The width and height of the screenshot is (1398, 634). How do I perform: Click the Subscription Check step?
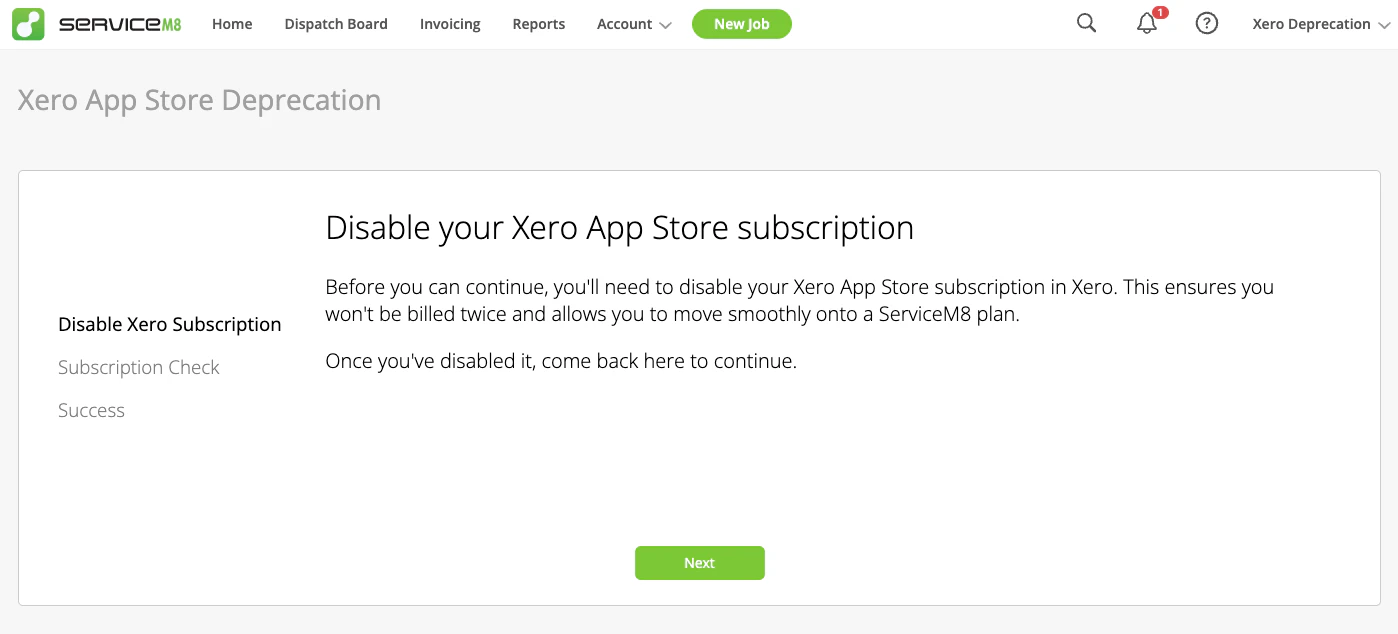point(138,367)
